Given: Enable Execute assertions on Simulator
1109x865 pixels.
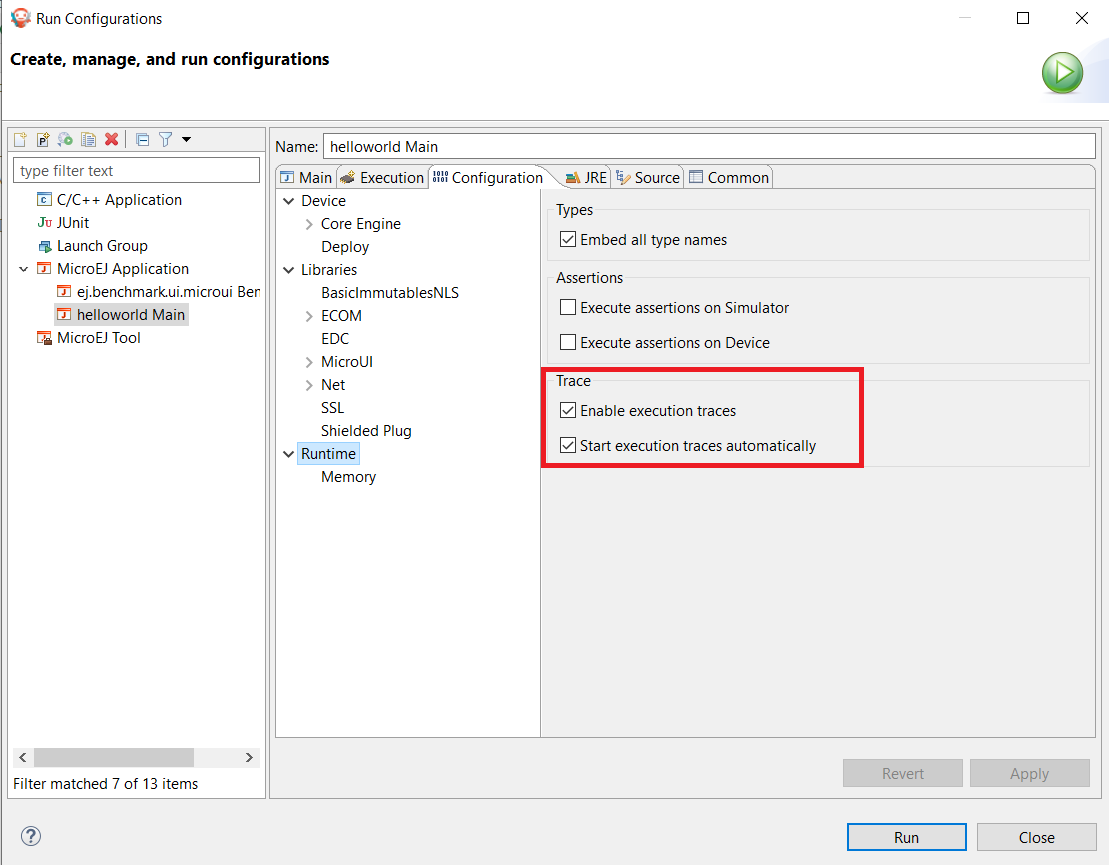Looking at the screenshot, I should pos(568,308).
